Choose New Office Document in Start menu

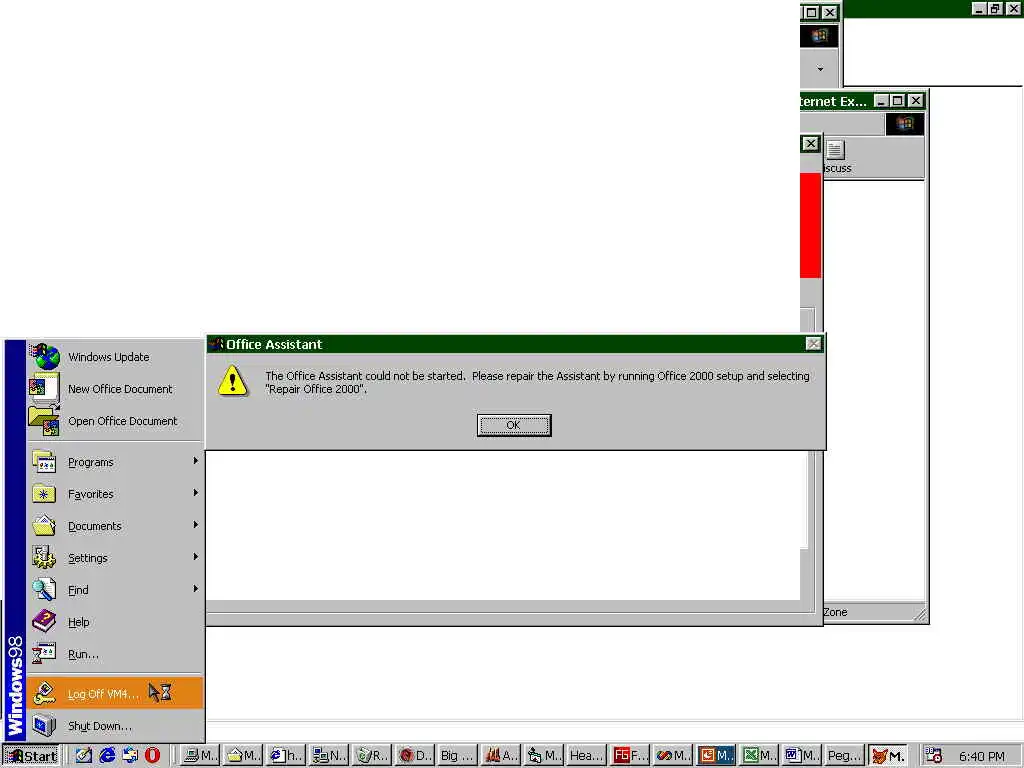pyautogui.click(x=115, y=389)
